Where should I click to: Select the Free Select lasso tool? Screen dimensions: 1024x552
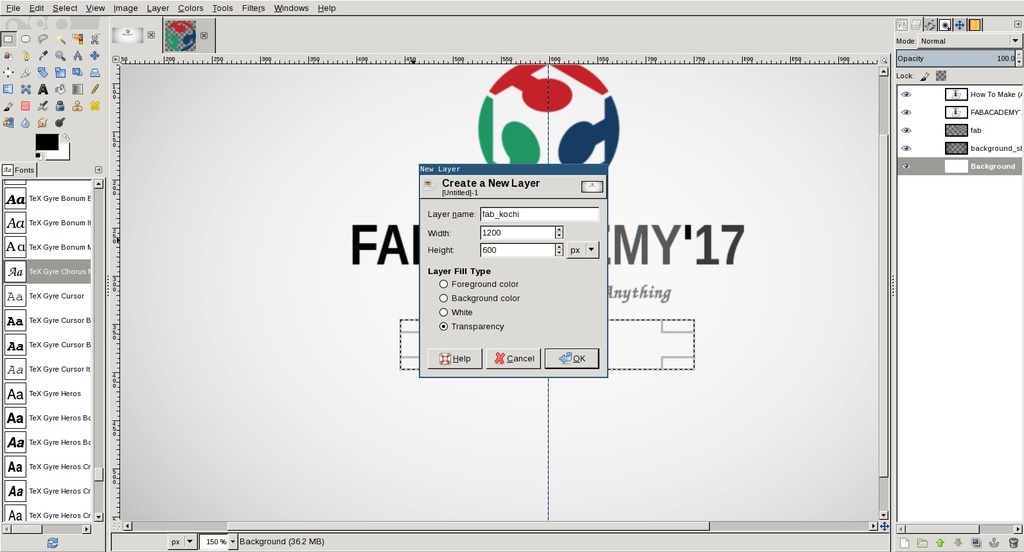tap(42, 39)
